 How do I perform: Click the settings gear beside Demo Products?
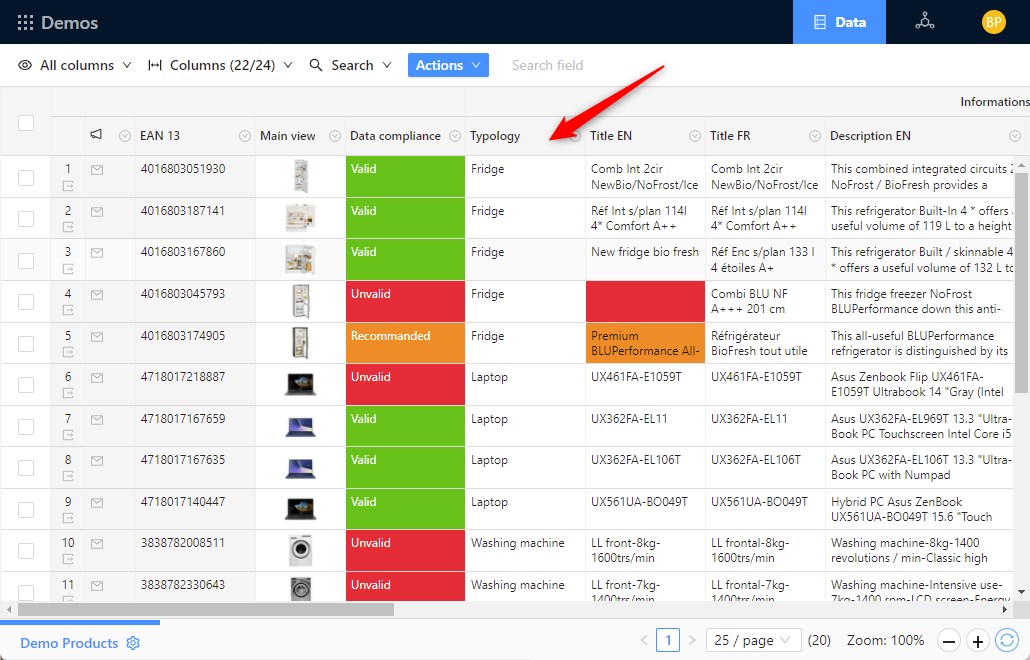[x=133, y=643]
